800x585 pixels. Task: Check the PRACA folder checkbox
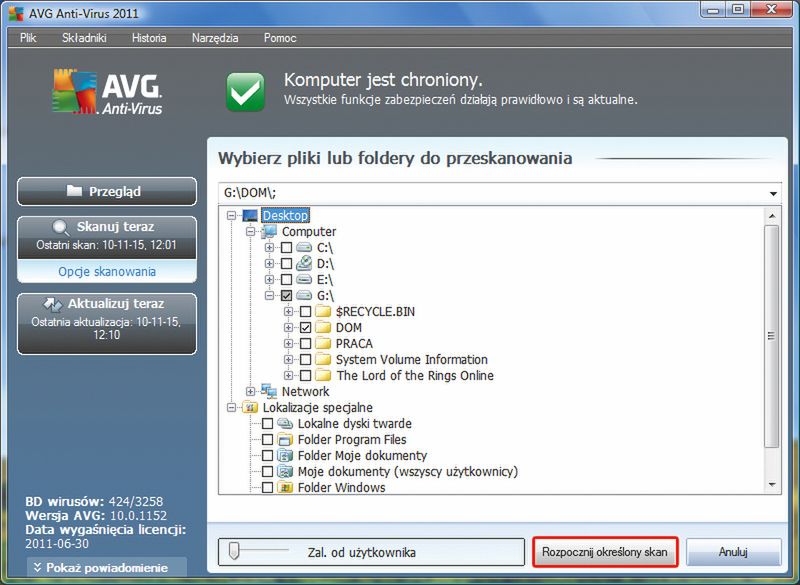(x=306, y=343)
